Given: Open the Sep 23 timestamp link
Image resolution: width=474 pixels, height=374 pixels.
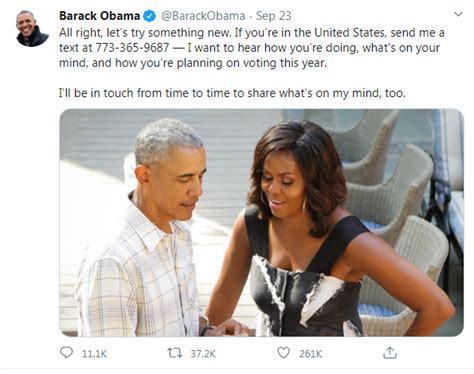Looking at the screenshot, I should (x=273, y=16).
